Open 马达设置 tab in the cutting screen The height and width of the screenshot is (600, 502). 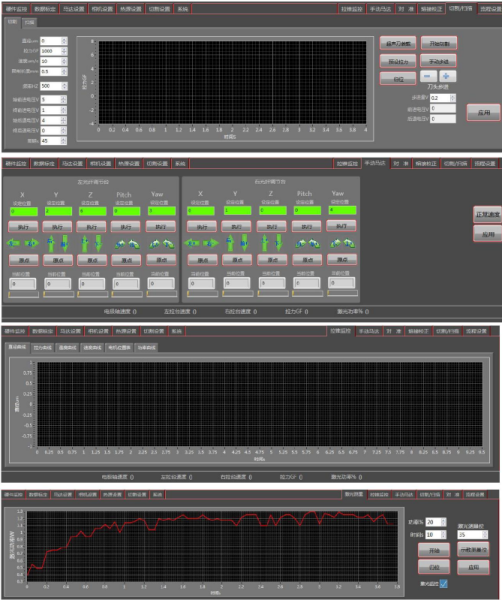click(73, 9)
